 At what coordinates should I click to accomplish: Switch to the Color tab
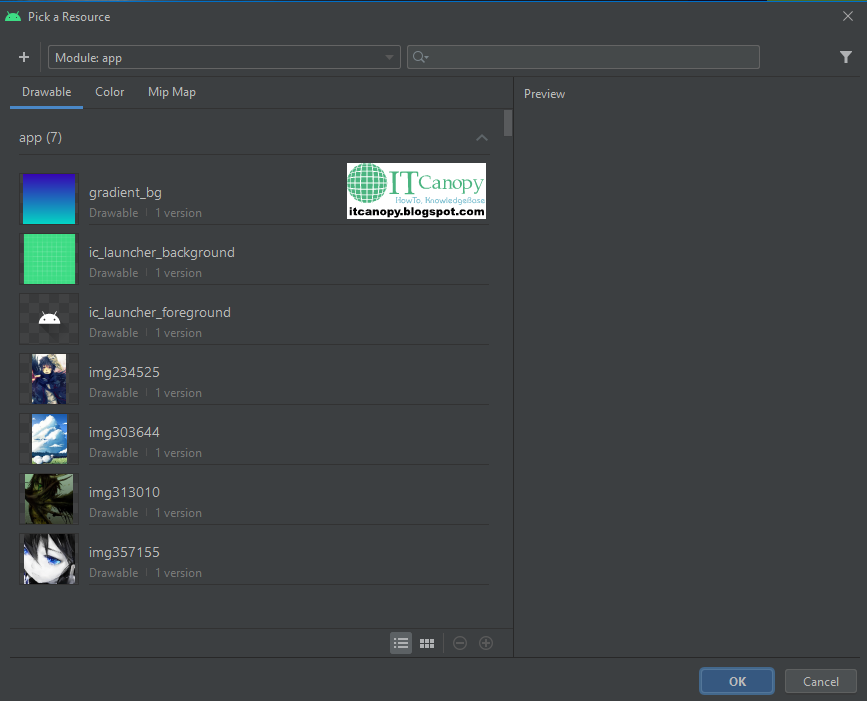pyautogui.click(x=109, y=92)
